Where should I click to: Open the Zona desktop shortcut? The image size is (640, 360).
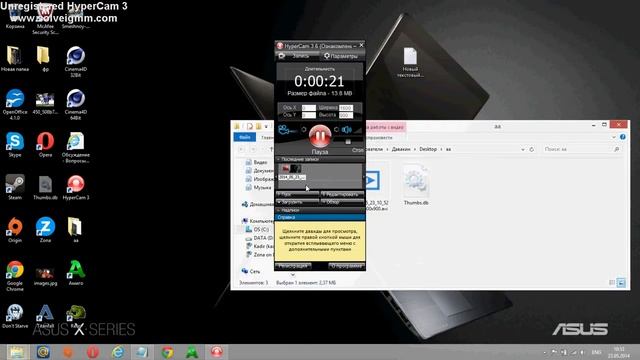click(x=45, y=230)
